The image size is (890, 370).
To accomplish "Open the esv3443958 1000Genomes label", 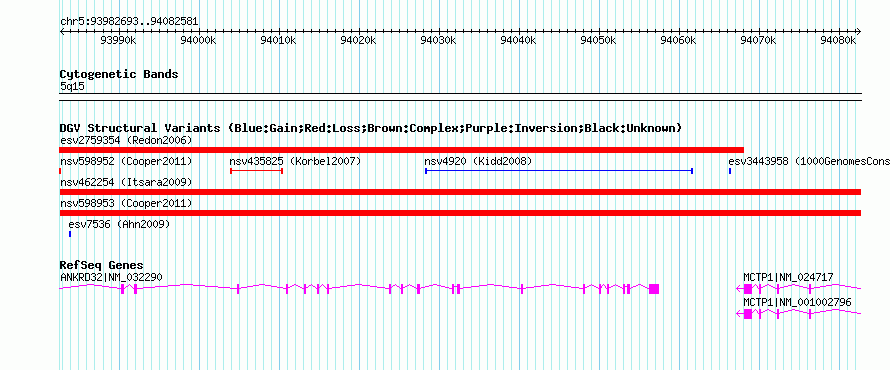I will tap(809, 161).
